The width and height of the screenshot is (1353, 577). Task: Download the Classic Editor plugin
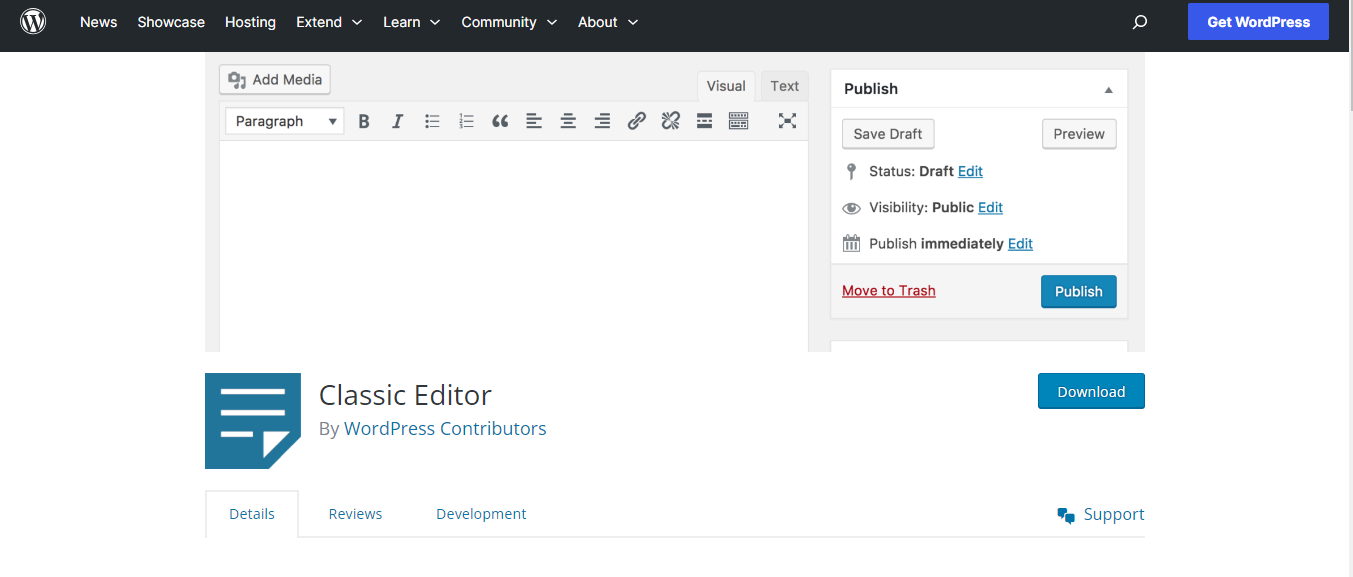tap(1091, 392)
